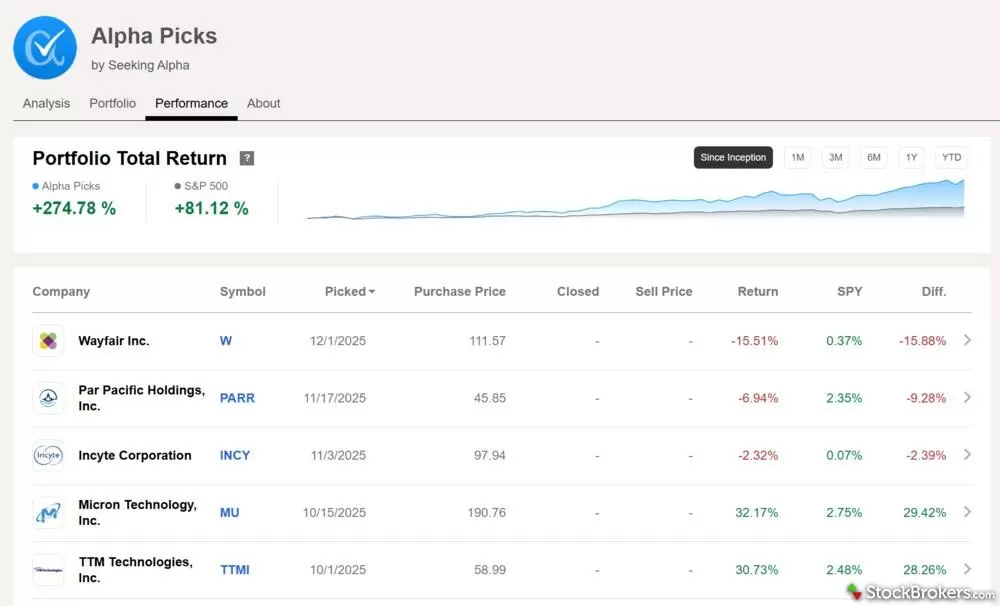Click the TTM Technologies logo icon
The width and height of the screenshot is (1000, 606).
[48, 570]
